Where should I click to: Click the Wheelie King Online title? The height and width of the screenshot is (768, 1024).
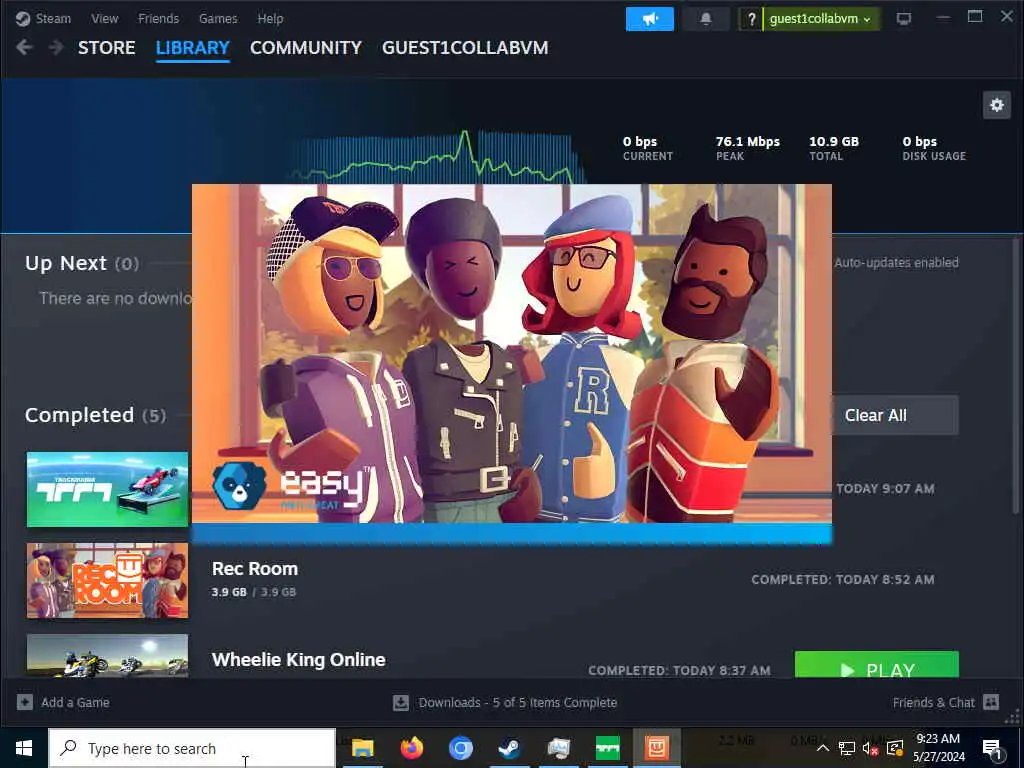(298, 660)
